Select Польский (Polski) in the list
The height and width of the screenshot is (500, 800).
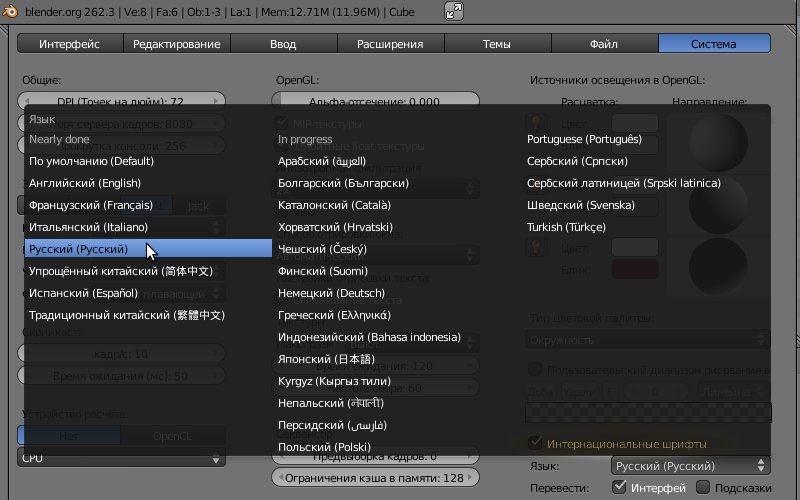tap(324, 447)
